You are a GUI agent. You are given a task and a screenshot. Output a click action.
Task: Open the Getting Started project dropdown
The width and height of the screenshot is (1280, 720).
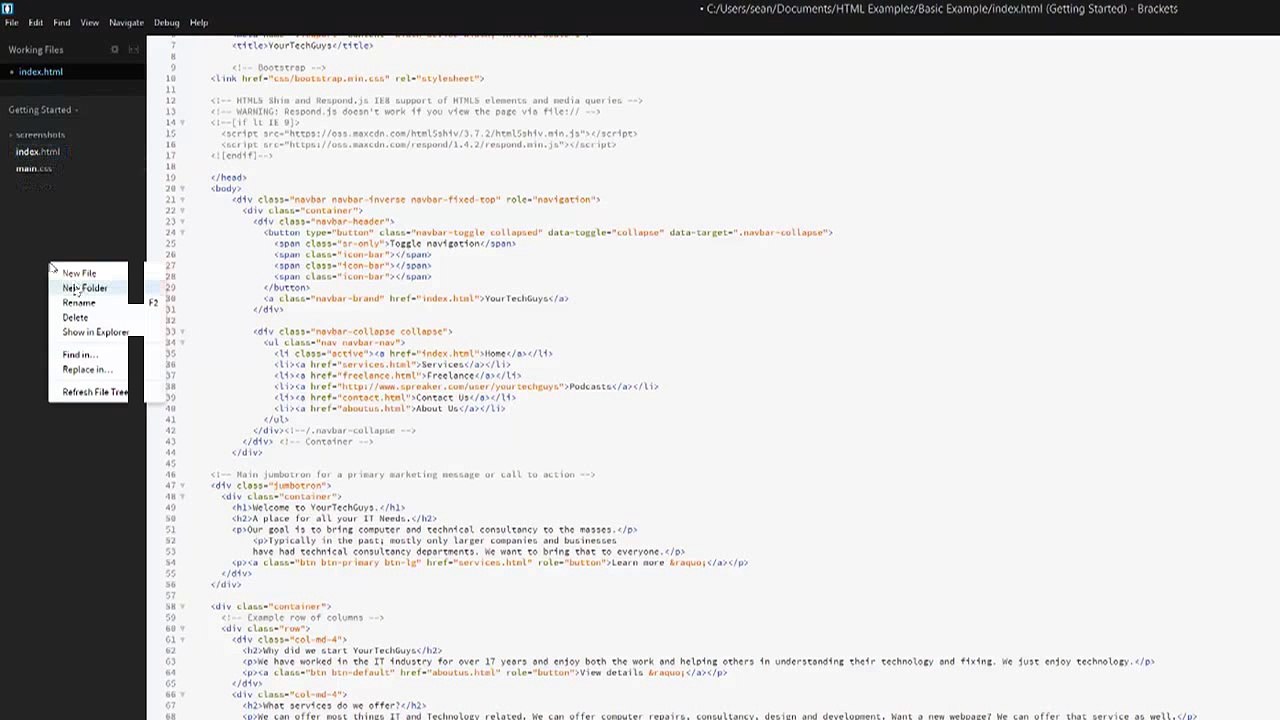[x=43, y=110]
